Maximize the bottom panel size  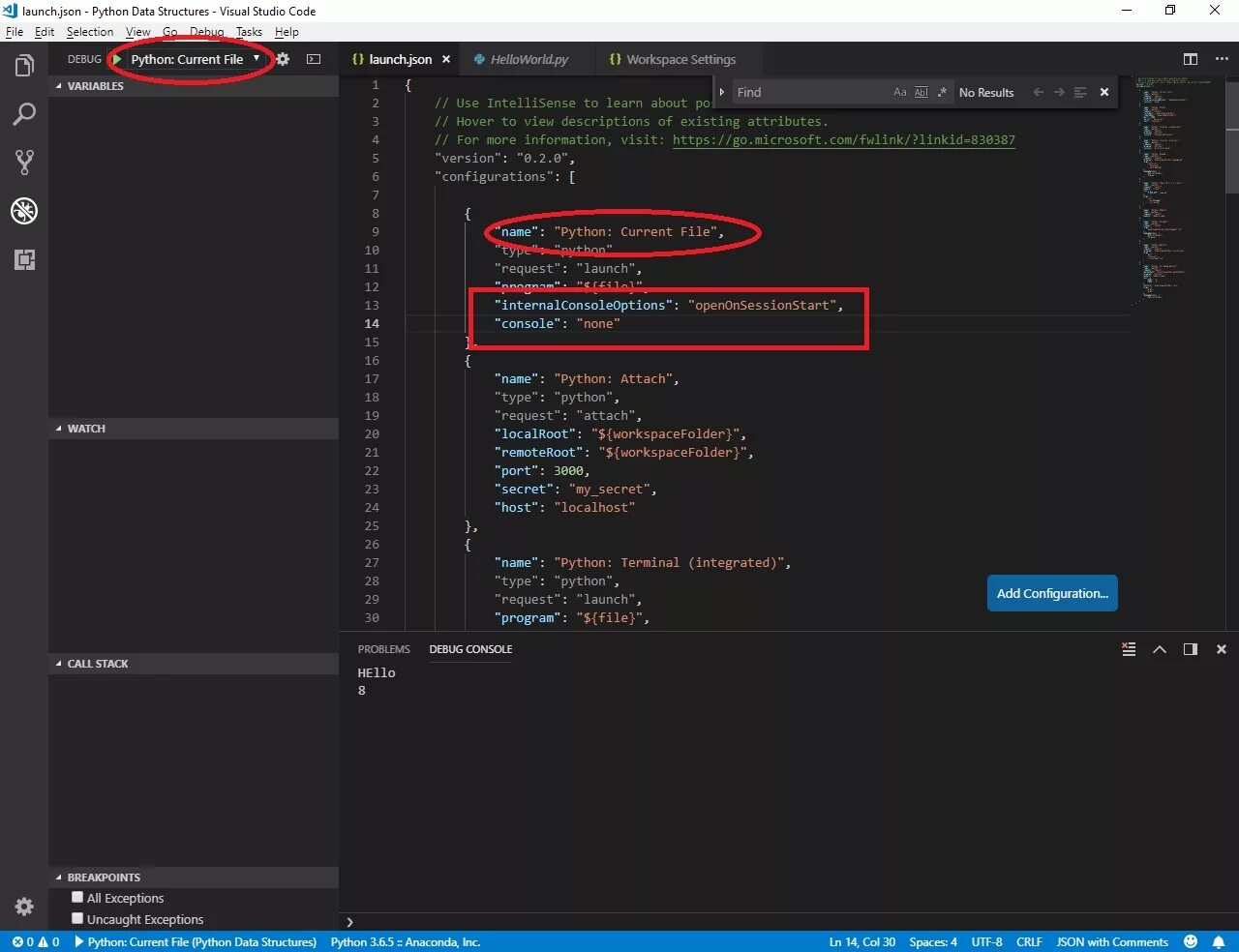(x=1160, y=649)
